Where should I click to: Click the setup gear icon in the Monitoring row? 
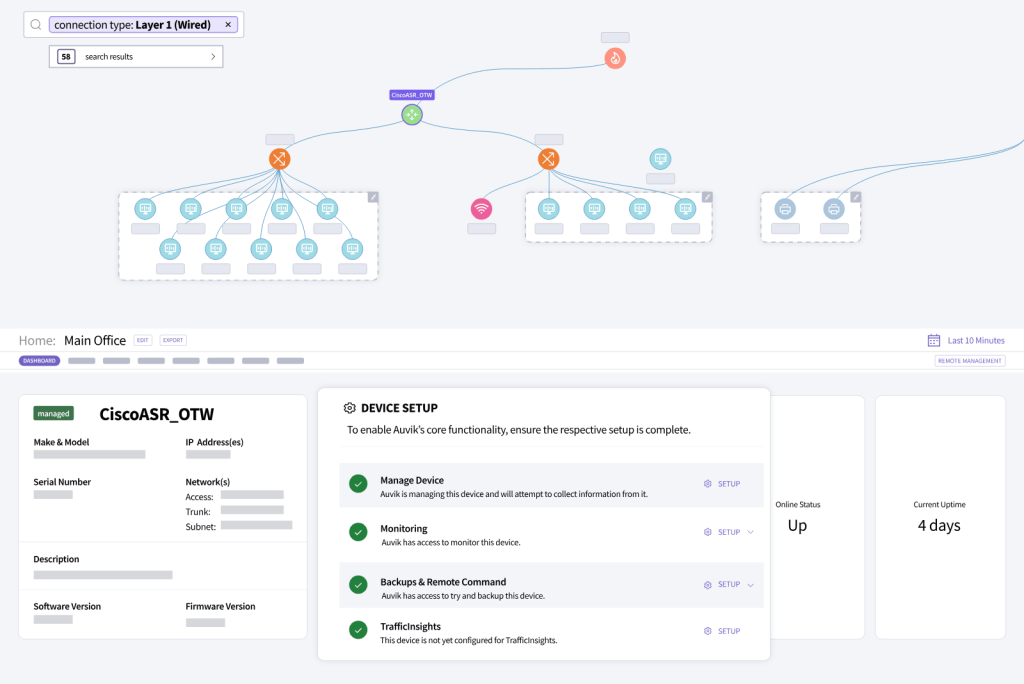click(x=707, y=532)
